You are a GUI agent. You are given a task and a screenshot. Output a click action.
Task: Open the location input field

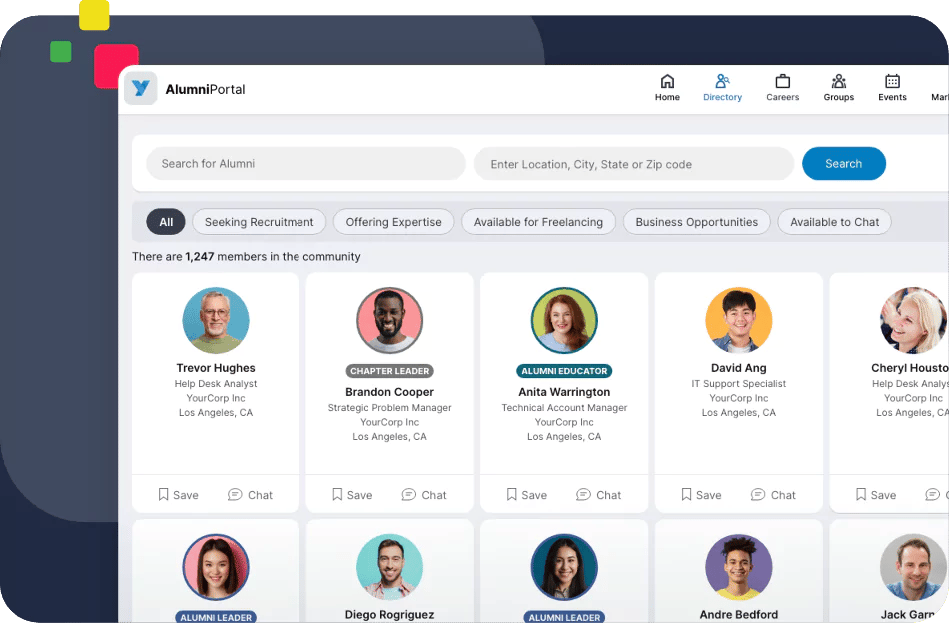(633, 163)
